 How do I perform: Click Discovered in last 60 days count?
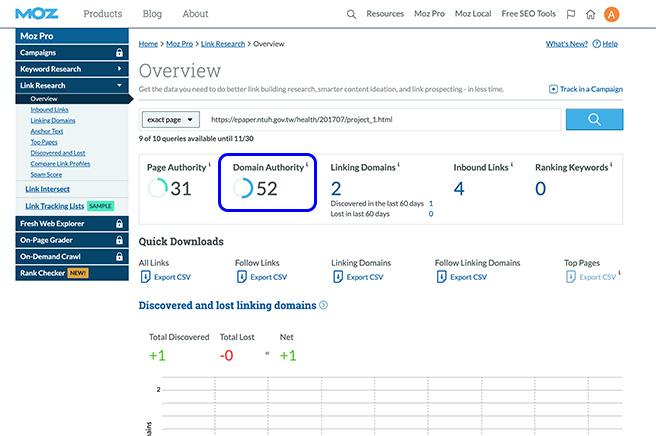pyautogui.click(x=431, y=203)
